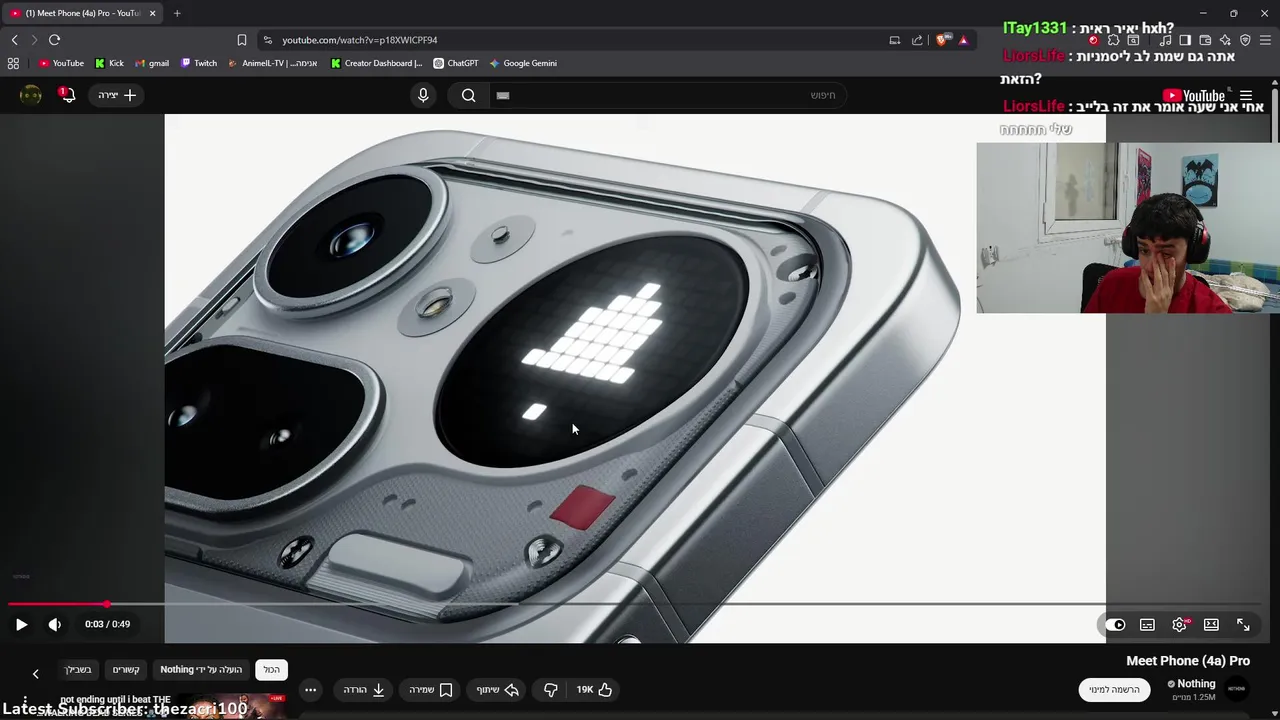The width and height of the screenshot is (1280, 720).
Task: Select the הכל filter chip
Action: coord(272,670)
